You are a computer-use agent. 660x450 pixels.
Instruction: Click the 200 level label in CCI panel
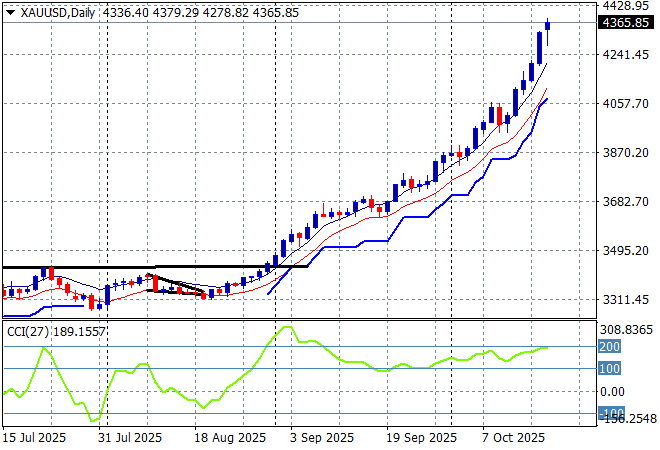tap(610, 347)
